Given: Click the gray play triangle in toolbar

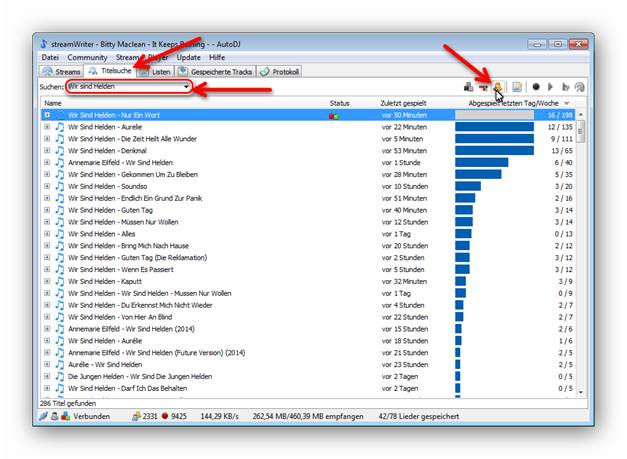Looking at the screenshot, I should click(551, 86).
